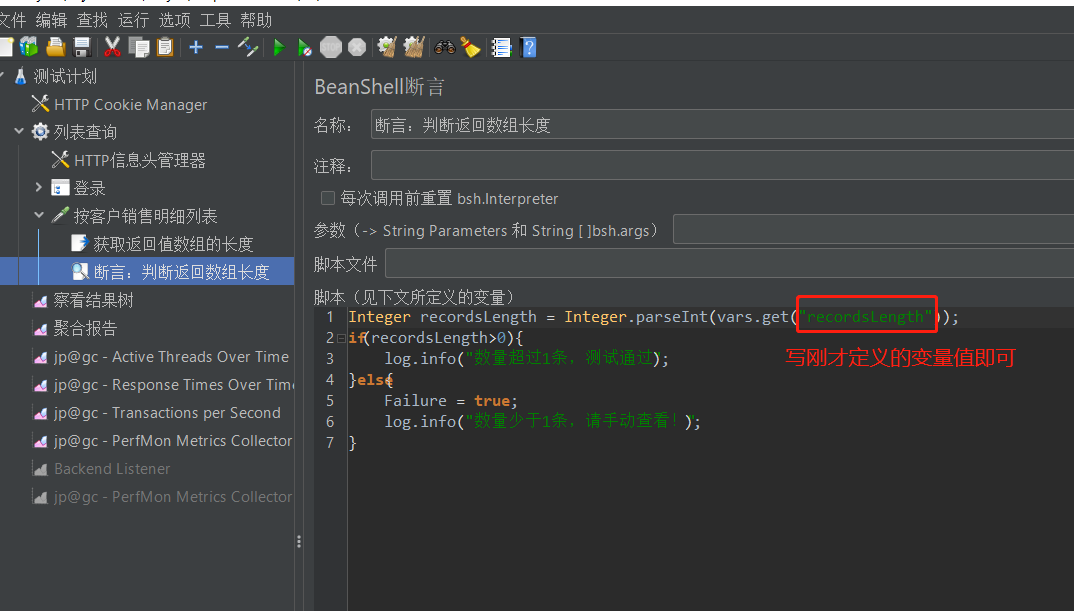The width and height of the screenshot is (1074, 611).
Task: Expand all tree nodes with plus icon
Action: pyautogui.click(x=196, y=47)
